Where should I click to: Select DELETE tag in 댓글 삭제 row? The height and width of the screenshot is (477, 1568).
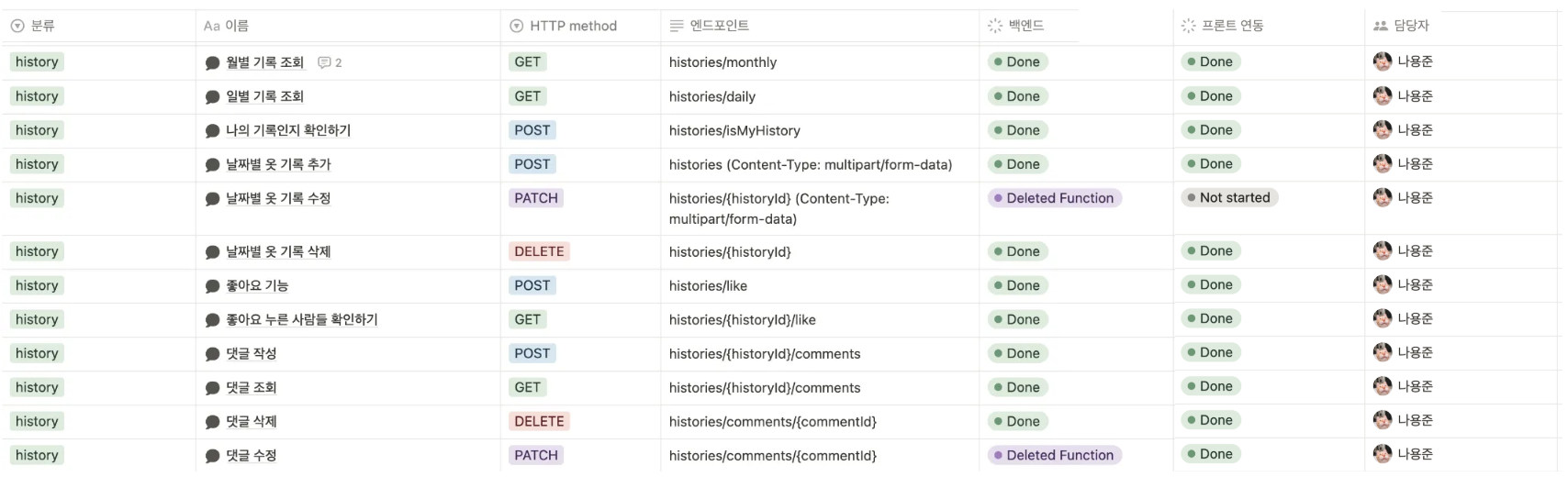(x=540, y=421)
